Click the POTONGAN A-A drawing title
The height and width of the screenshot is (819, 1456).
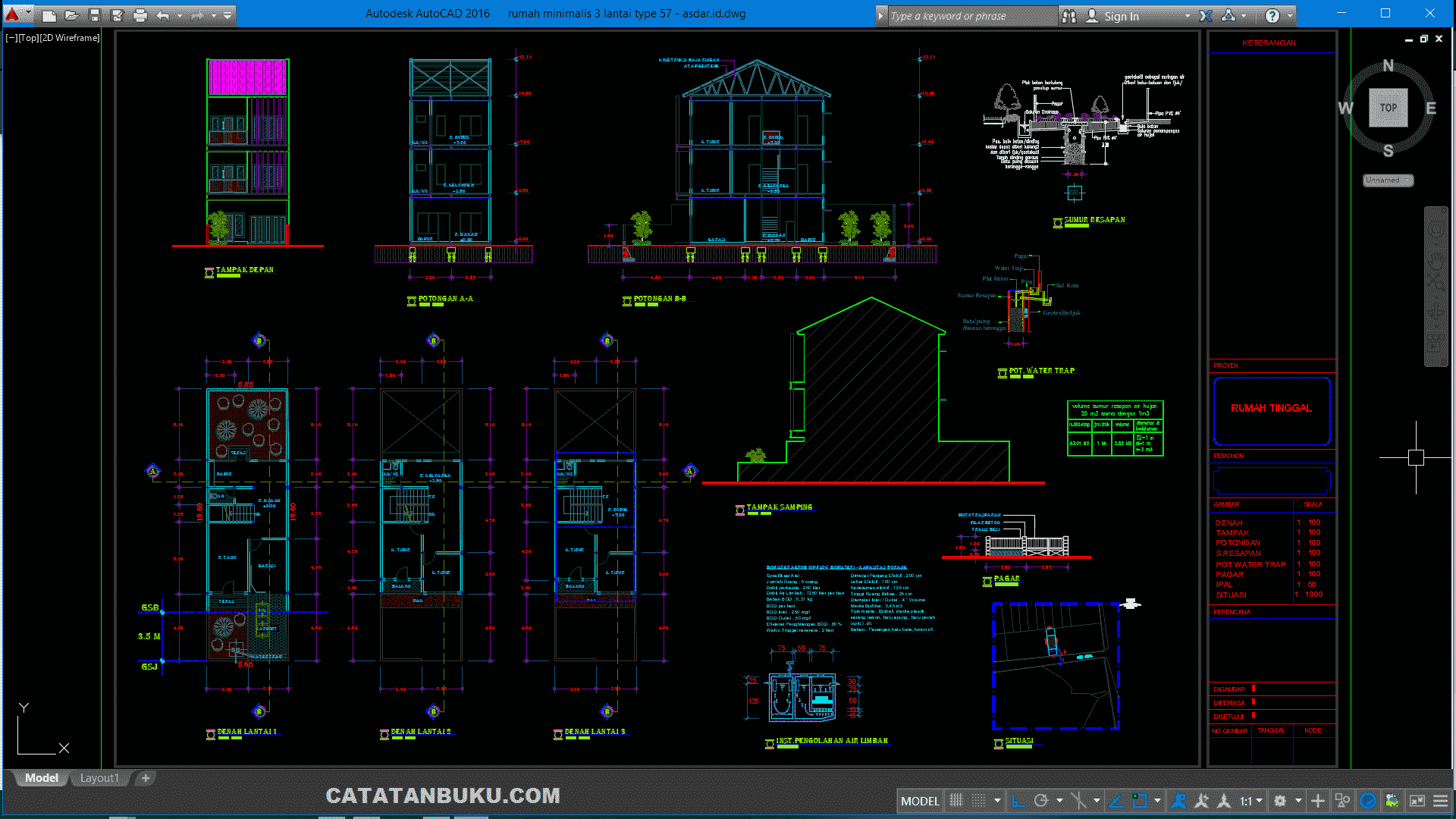[446, 299]
